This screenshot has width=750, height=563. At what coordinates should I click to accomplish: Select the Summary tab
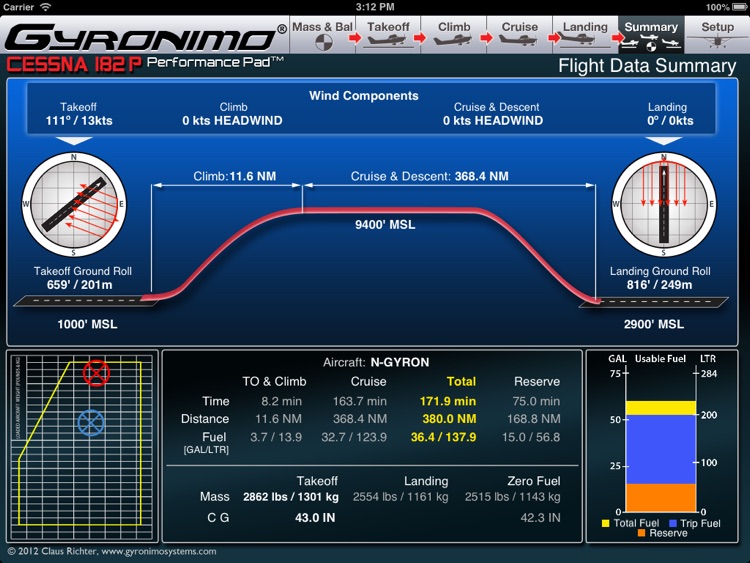[x=651, y=34]
